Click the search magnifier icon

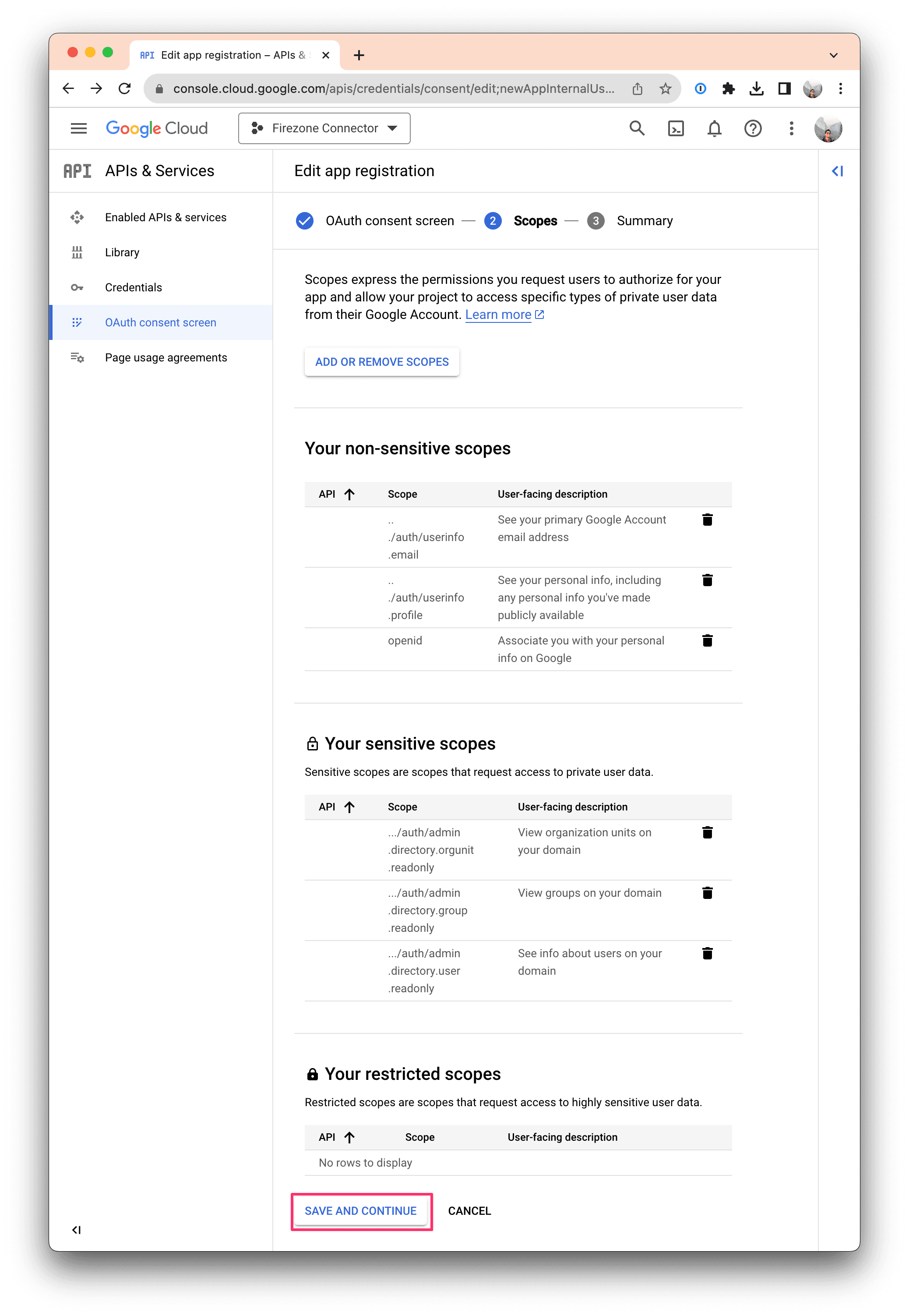coord(637,129)
